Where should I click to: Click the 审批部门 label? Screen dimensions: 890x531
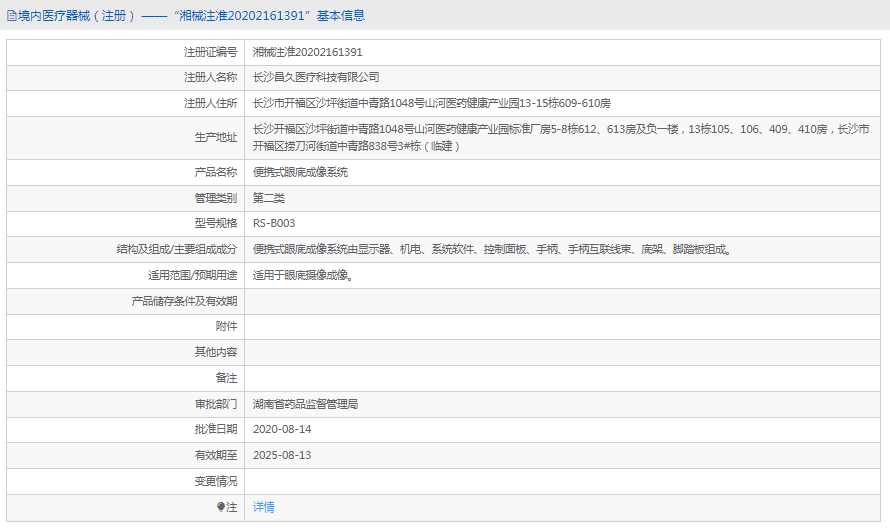point(216,404)
